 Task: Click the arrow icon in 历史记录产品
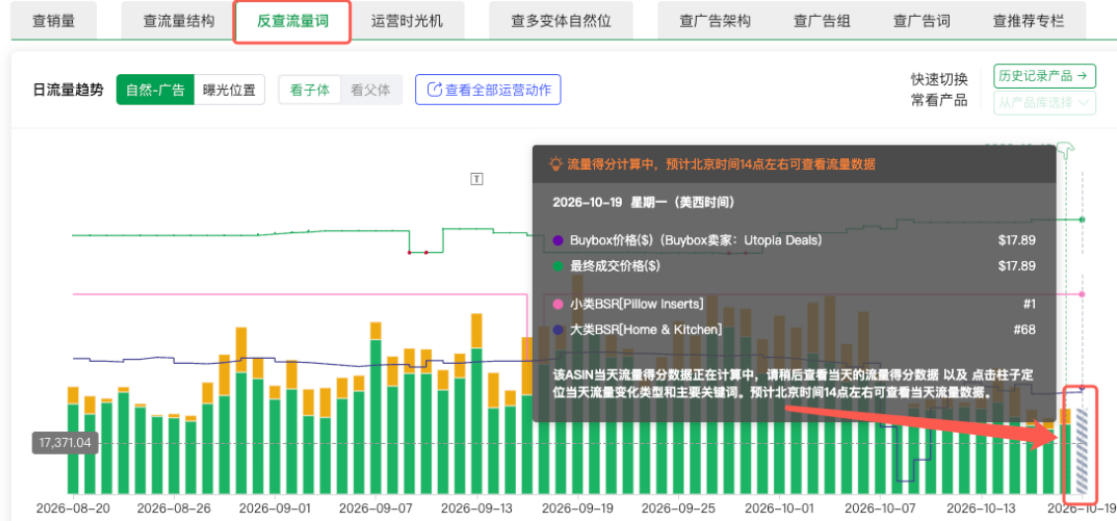1081,76
